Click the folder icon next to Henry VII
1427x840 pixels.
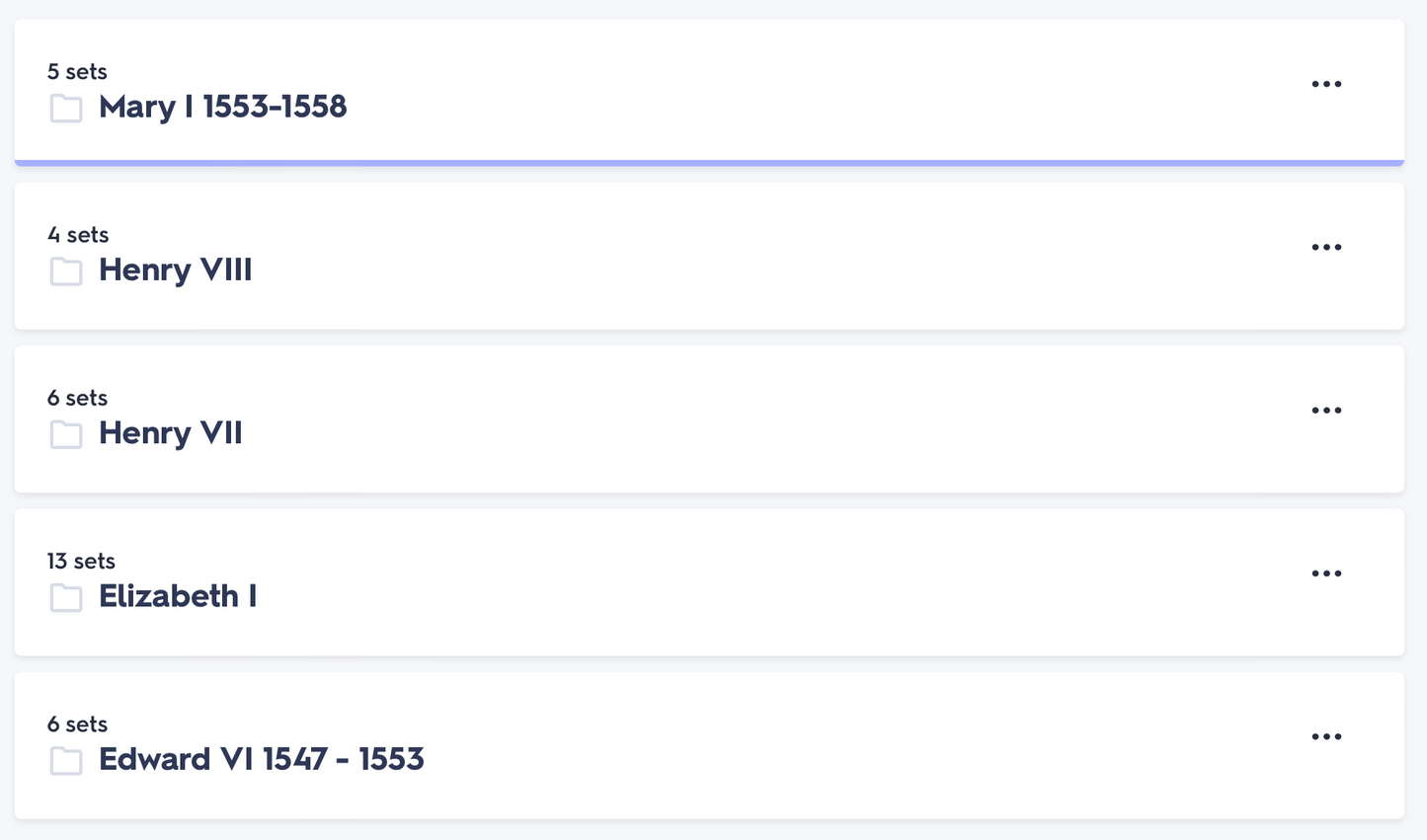(66, 433)
